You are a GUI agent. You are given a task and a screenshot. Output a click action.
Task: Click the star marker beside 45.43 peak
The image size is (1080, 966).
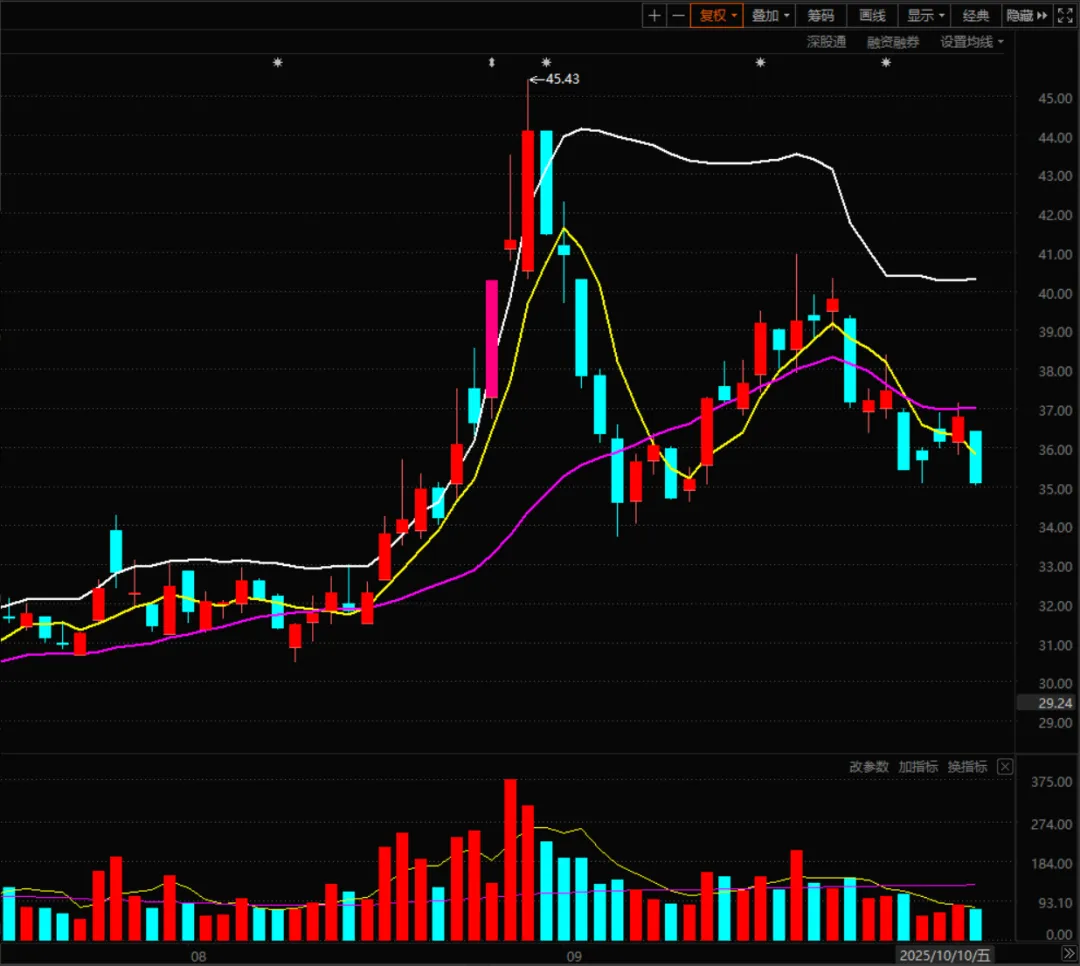pos(546,63)
